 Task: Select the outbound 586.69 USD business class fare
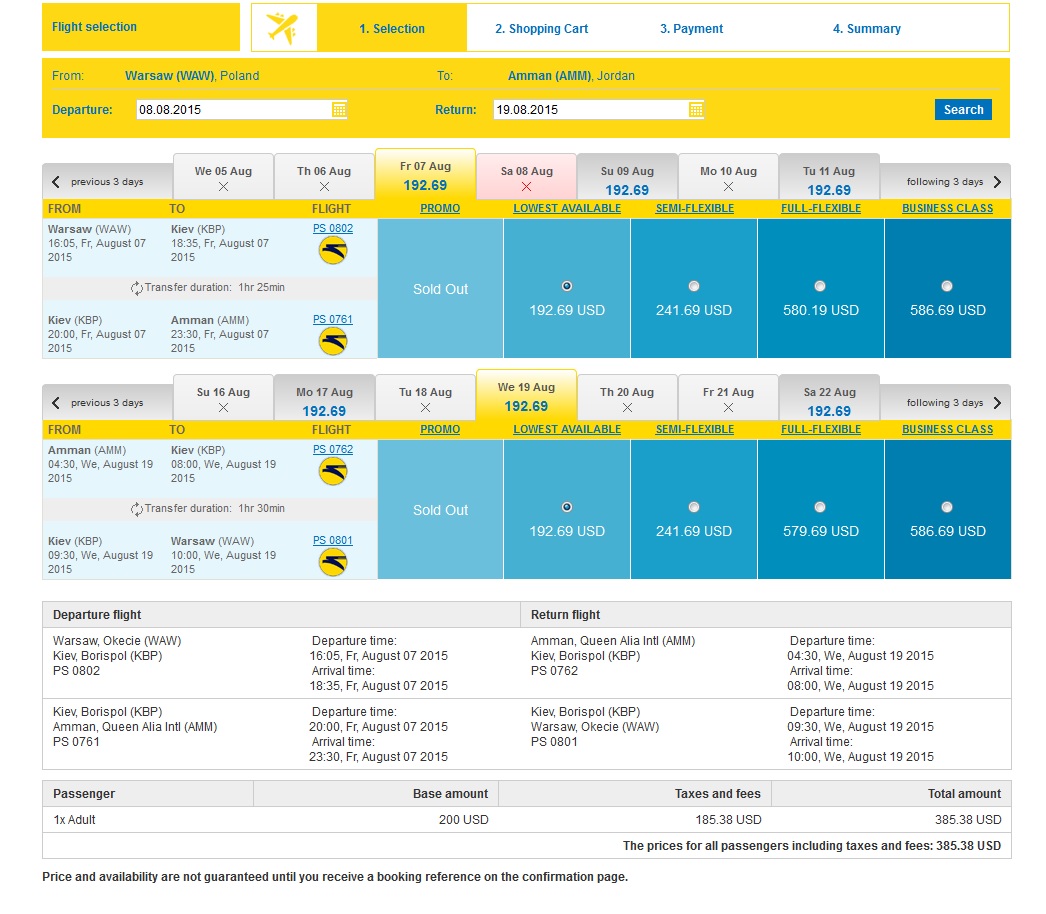(x=947, y=286)
